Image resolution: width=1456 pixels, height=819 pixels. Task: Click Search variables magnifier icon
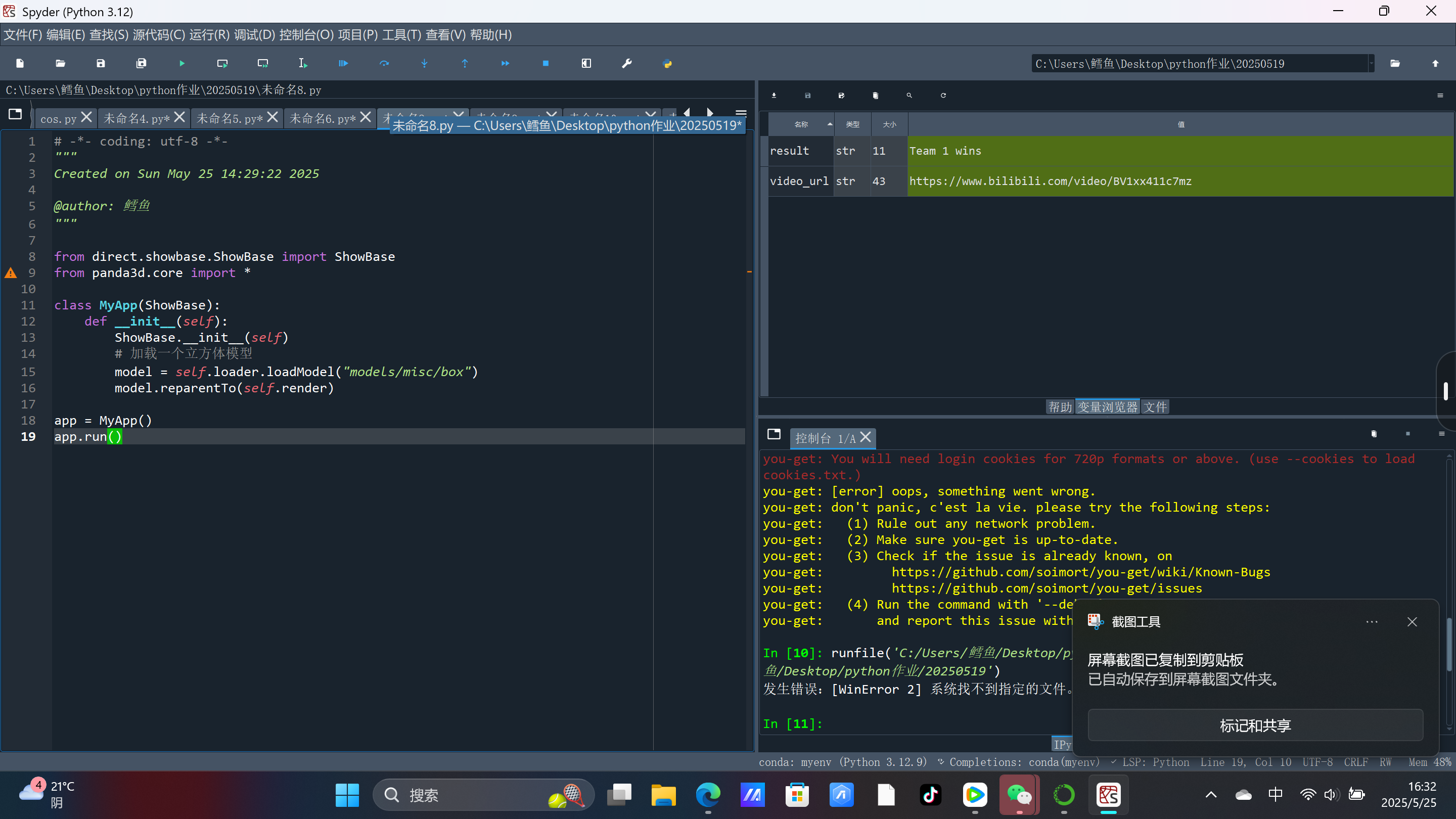pos(909,96)
